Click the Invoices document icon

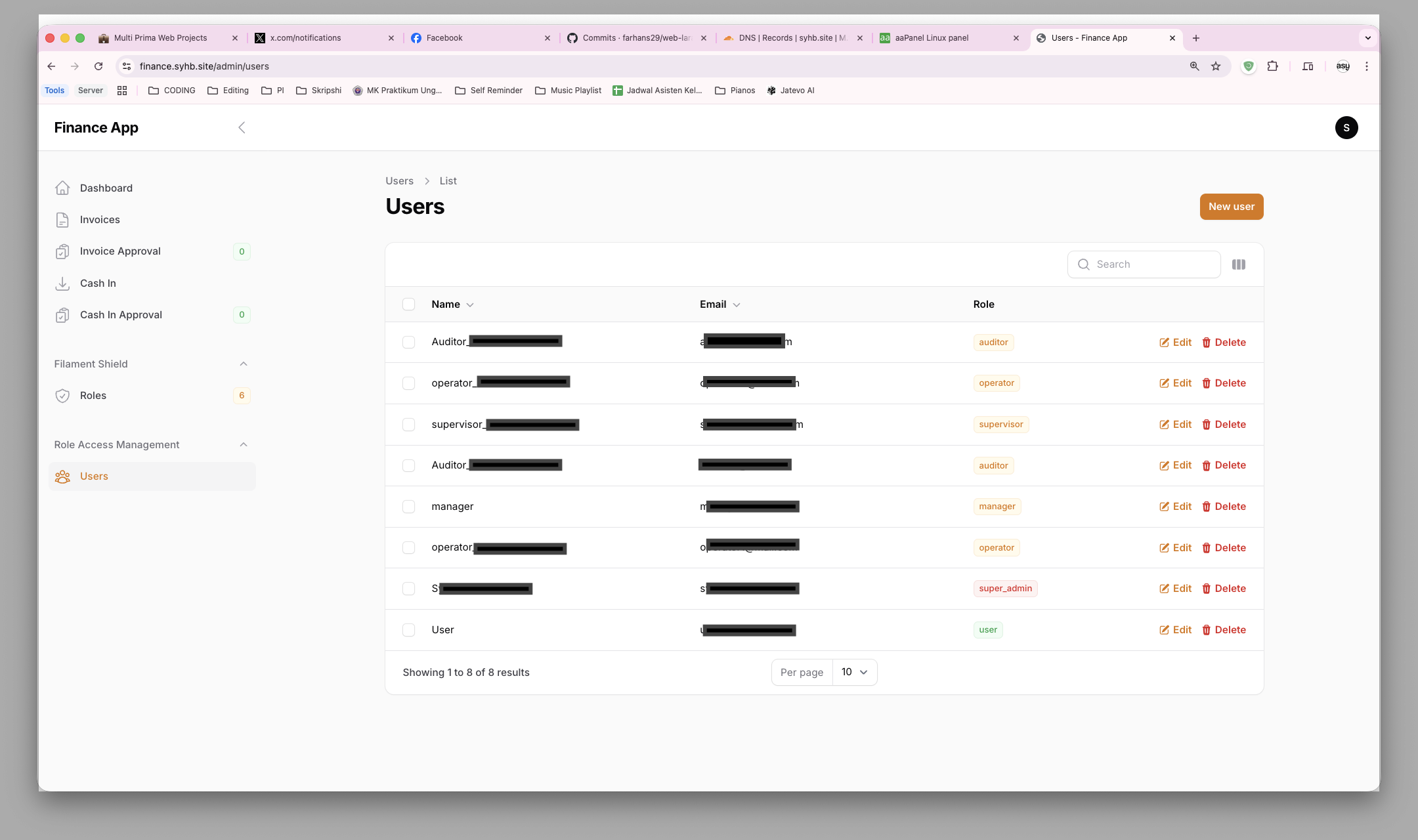62,220
